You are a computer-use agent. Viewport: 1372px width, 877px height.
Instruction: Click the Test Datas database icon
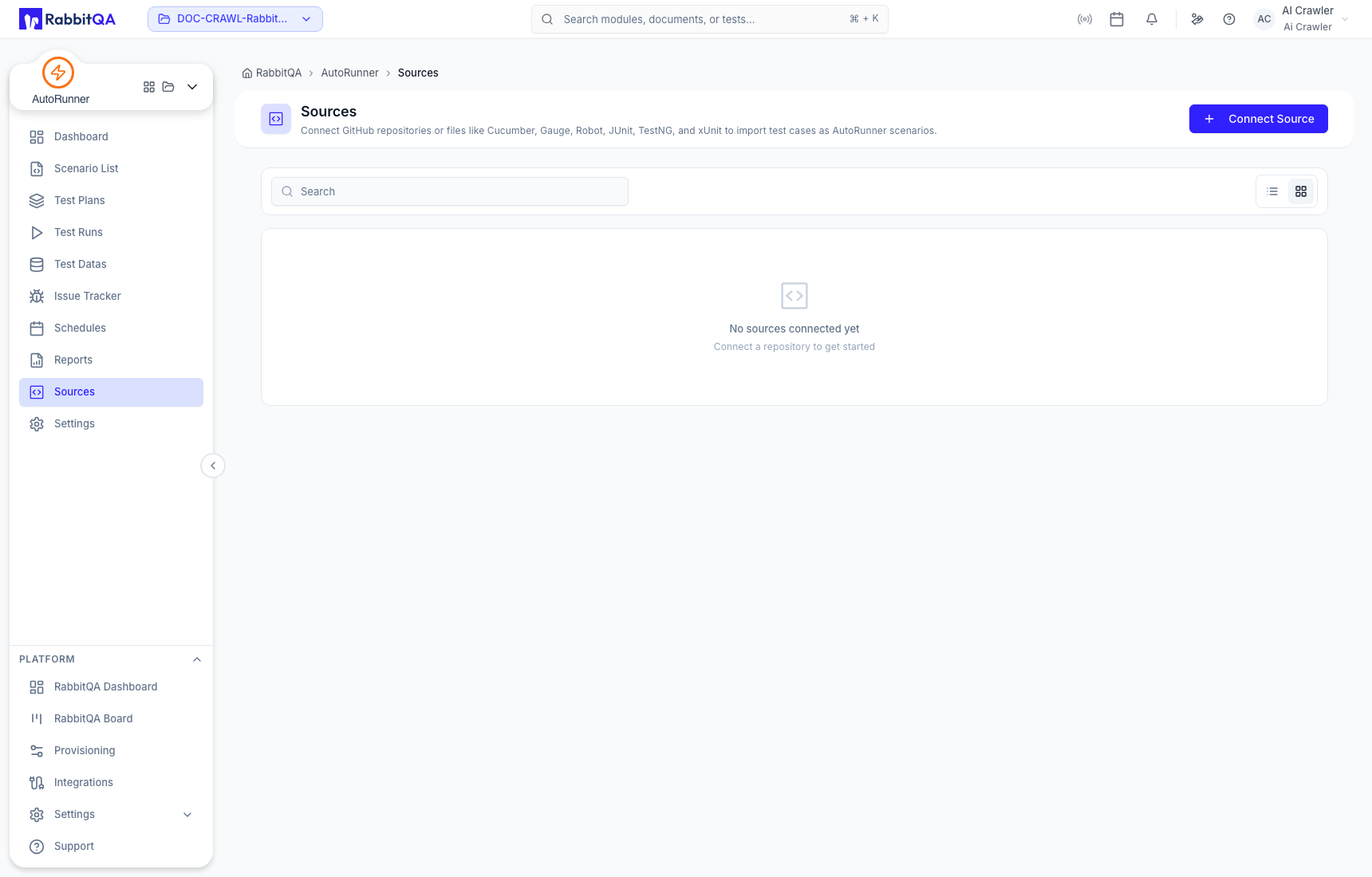(37, 265)
